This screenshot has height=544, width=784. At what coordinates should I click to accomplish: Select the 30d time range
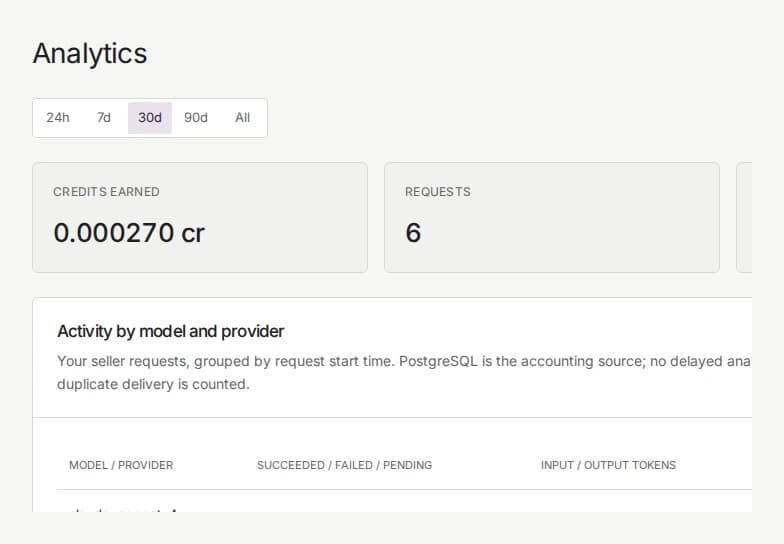(x=150, y=118)
